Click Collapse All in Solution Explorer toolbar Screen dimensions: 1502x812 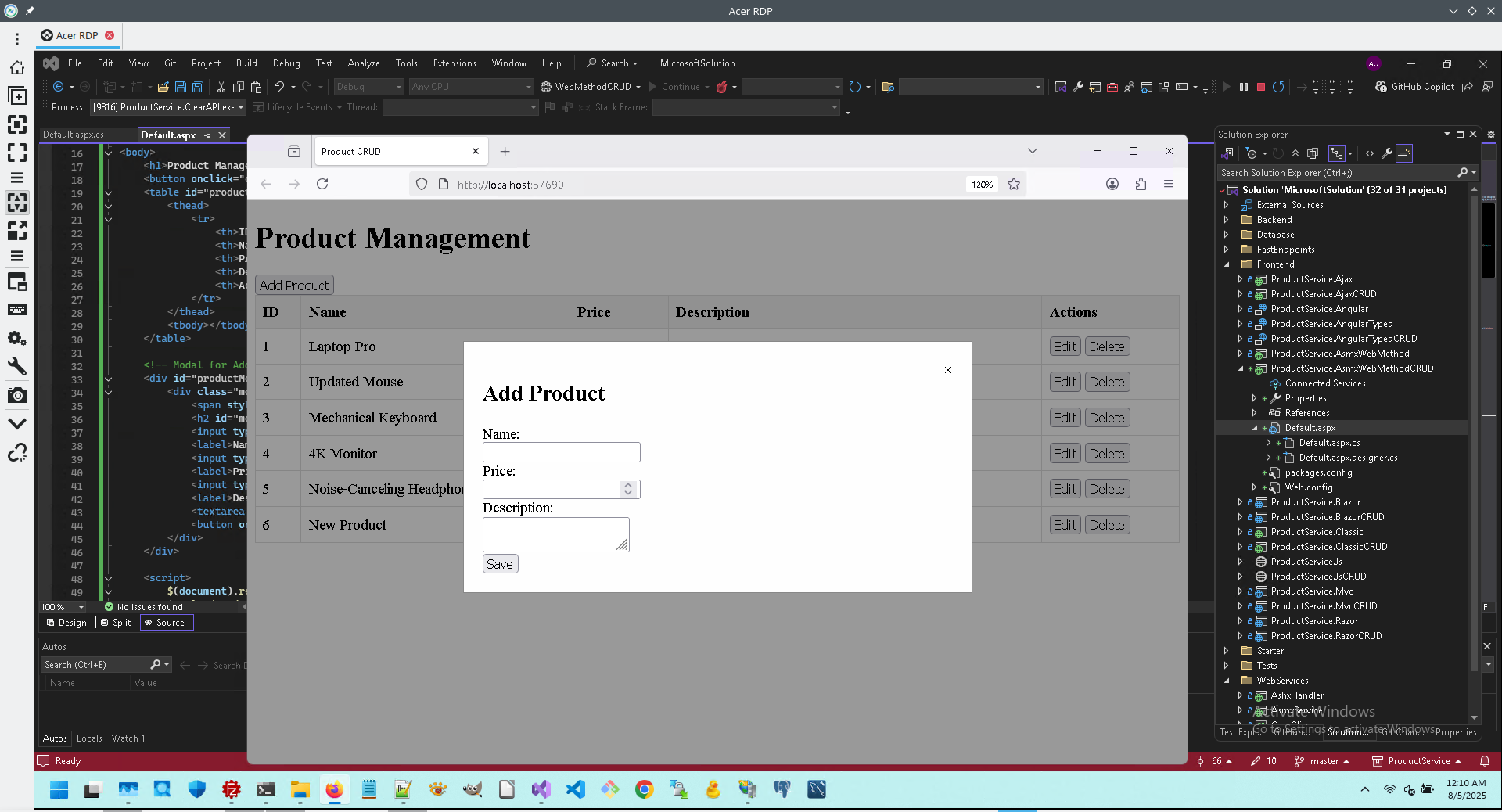(x=1295, y=153)
